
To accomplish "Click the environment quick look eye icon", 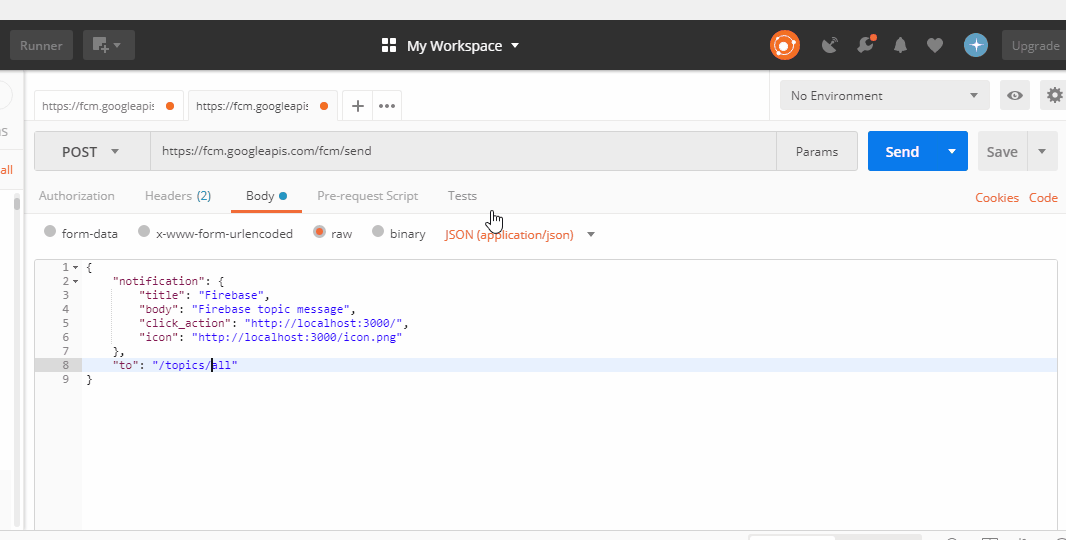I will coord(1015,96).
